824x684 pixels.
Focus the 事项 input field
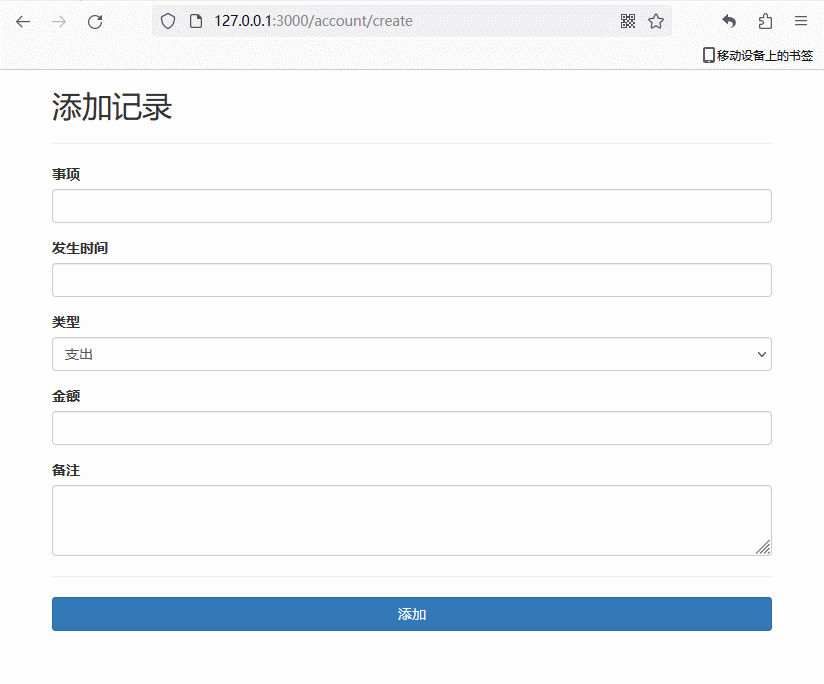point(411,206)
